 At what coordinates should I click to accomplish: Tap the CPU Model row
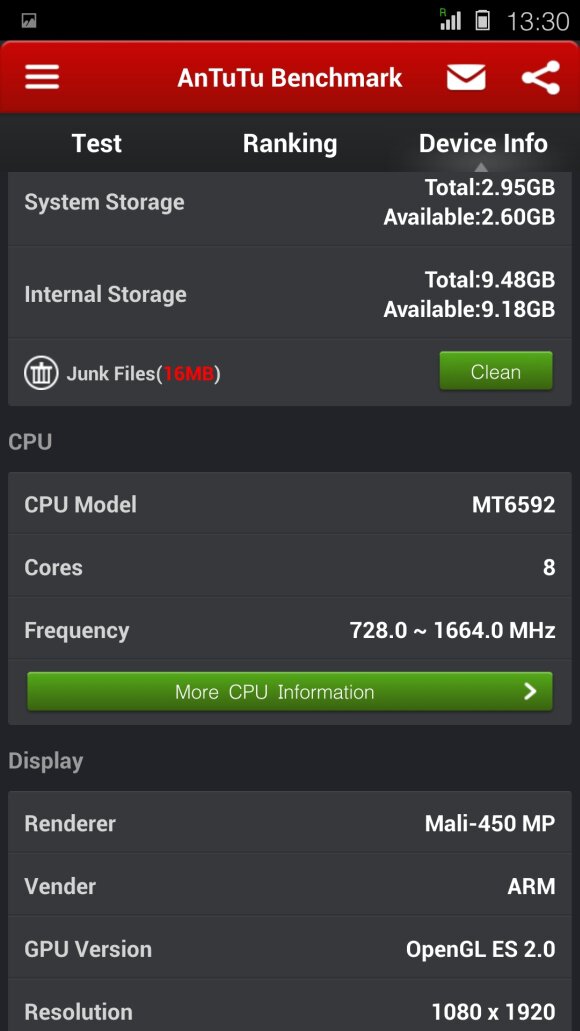[x=290, y=504]
